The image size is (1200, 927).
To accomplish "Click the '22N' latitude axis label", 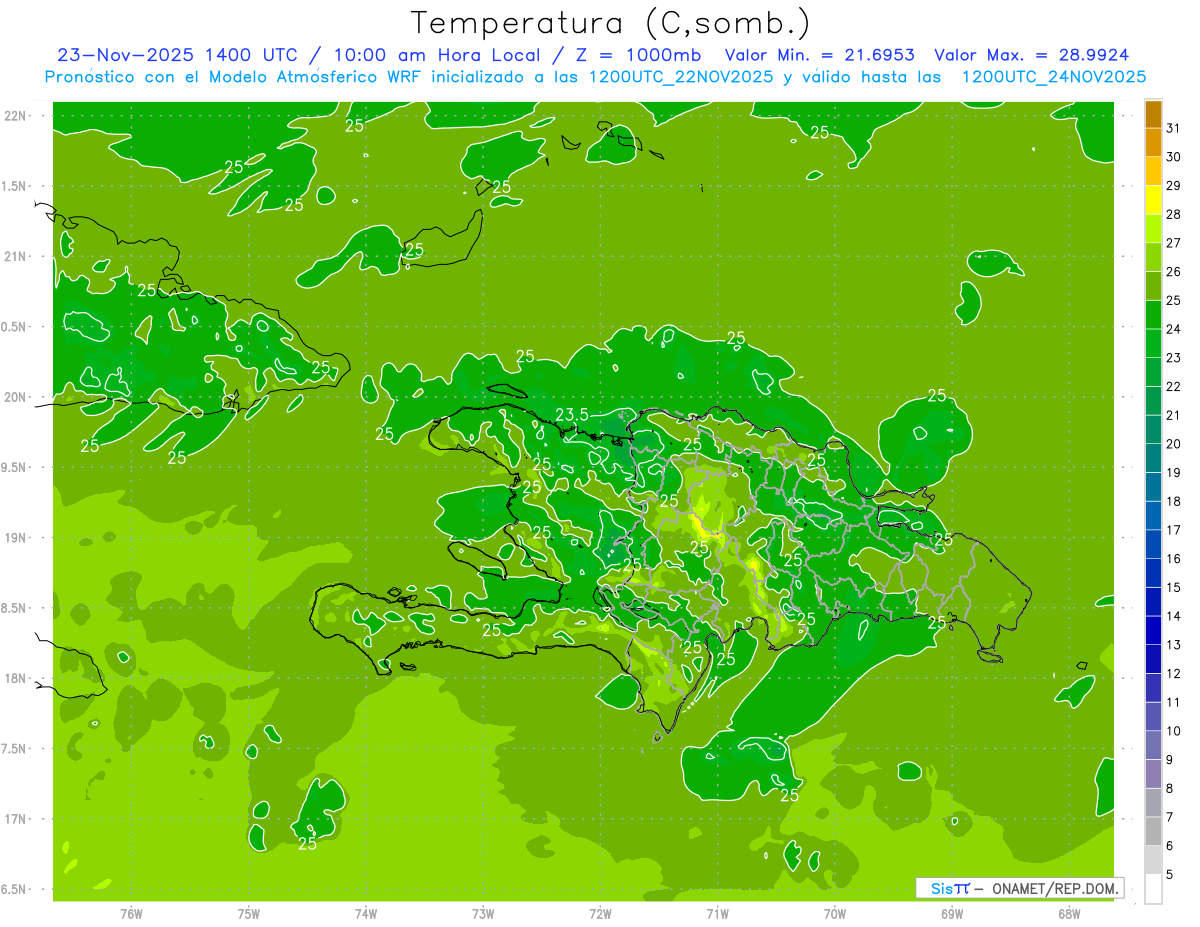I will [x=16, y=116].
